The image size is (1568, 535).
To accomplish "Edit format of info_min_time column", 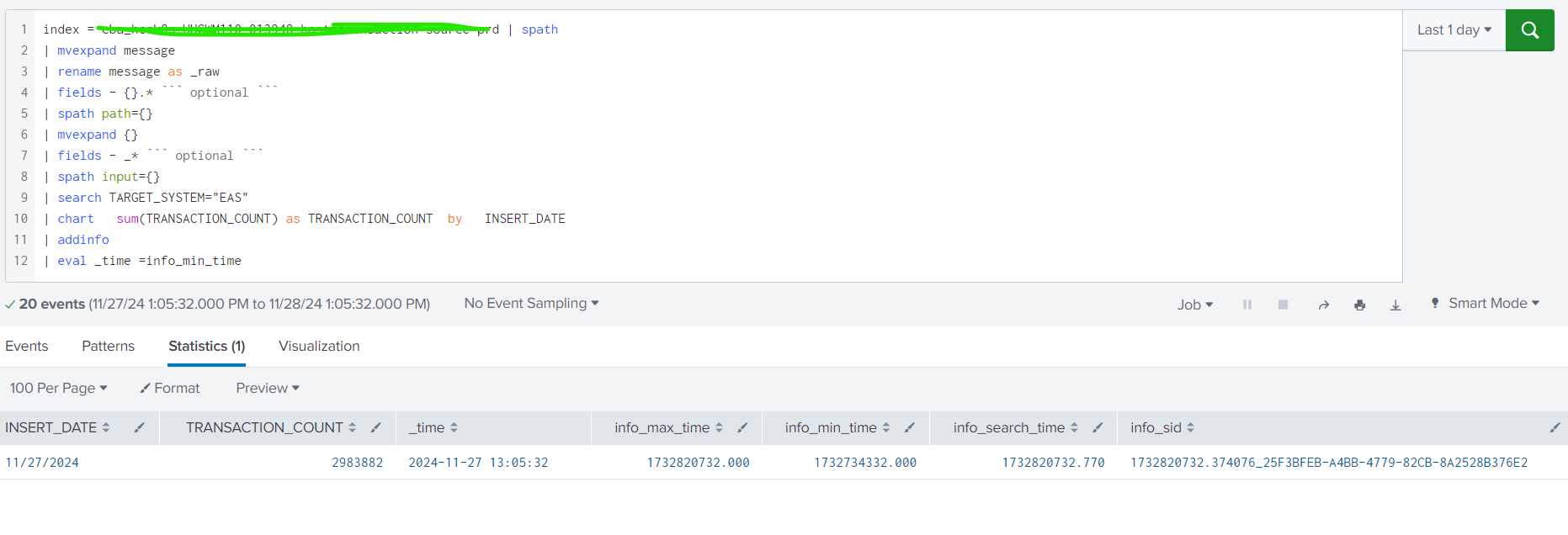I will click(909, 427).
